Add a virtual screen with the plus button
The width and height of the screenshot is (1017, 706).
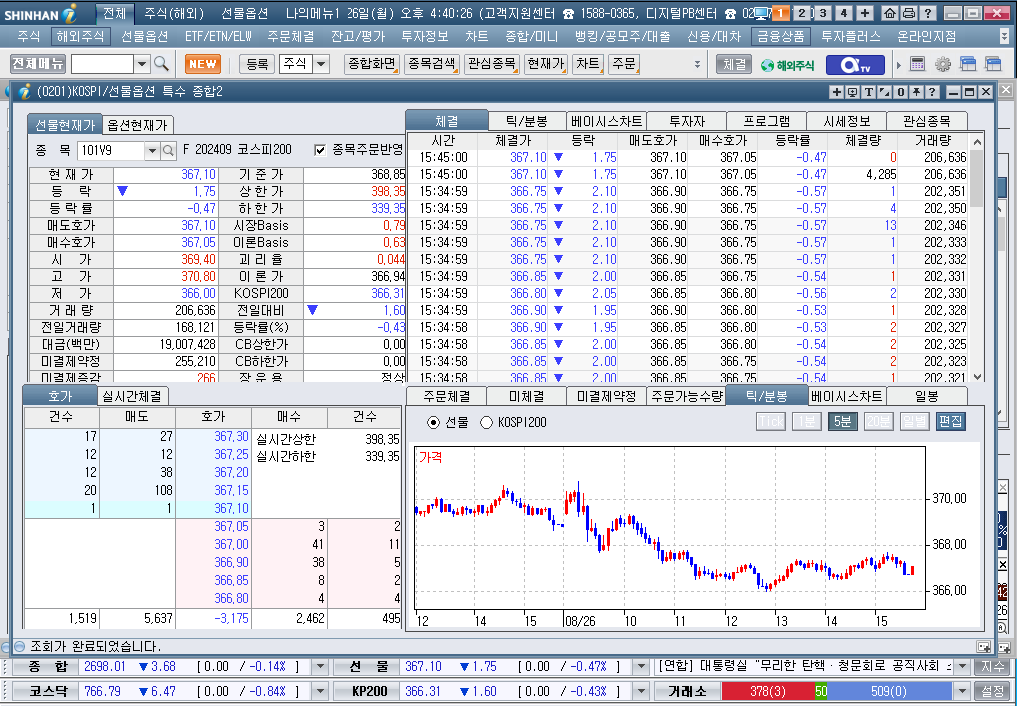click(865, 13)
